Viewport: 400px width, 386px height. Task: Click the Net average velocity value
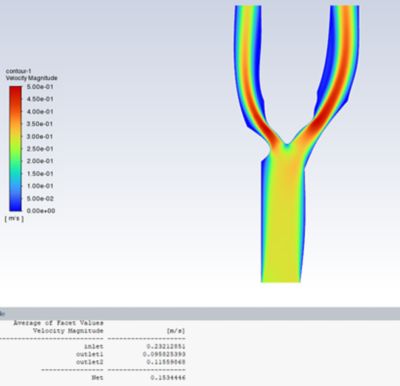click(x=168, y=378)
